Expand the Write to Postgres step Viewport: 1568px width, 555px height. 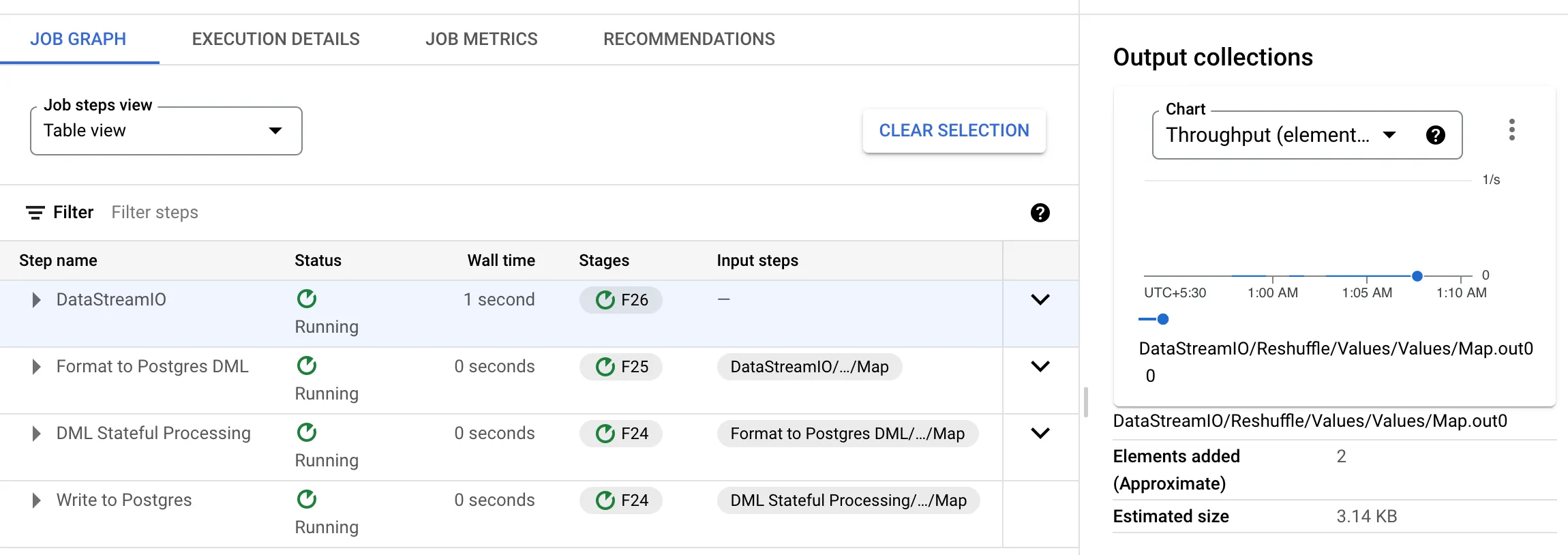click(37, 500)
